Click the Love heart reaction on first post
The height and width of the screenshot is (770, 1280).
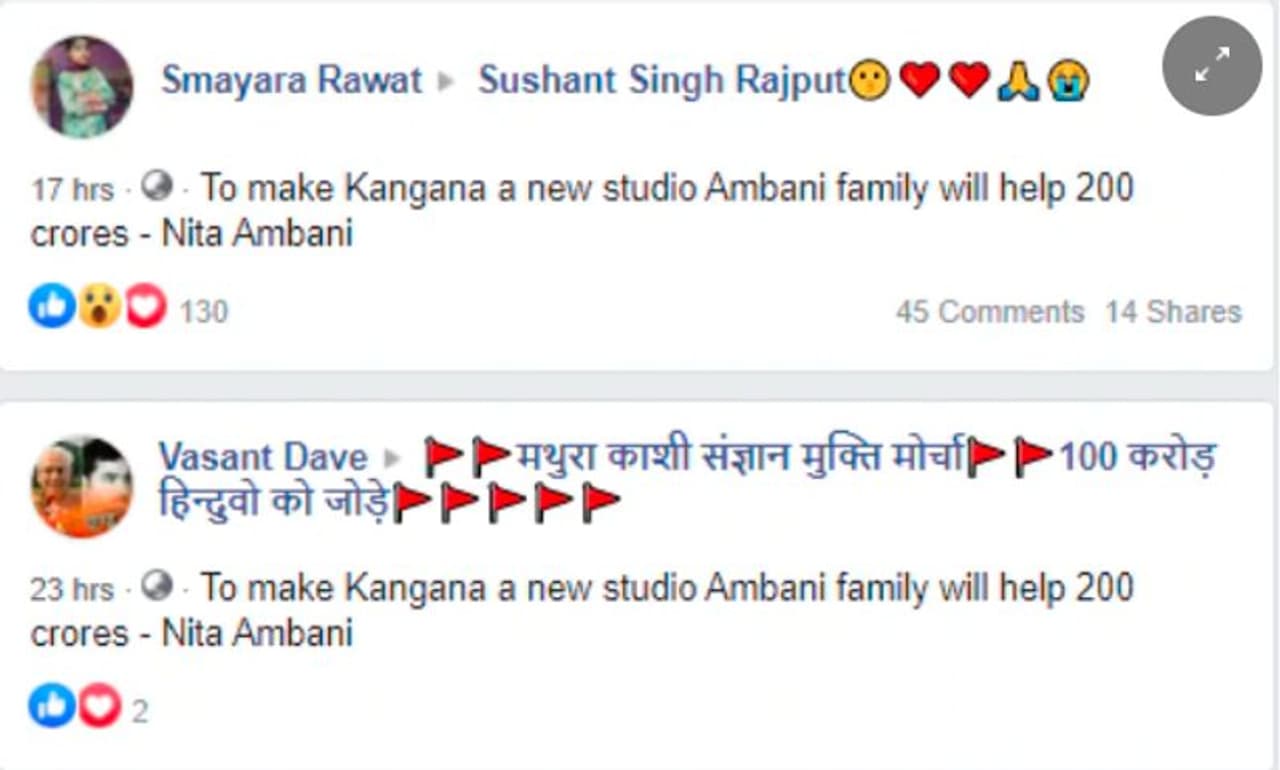[146, 306]
